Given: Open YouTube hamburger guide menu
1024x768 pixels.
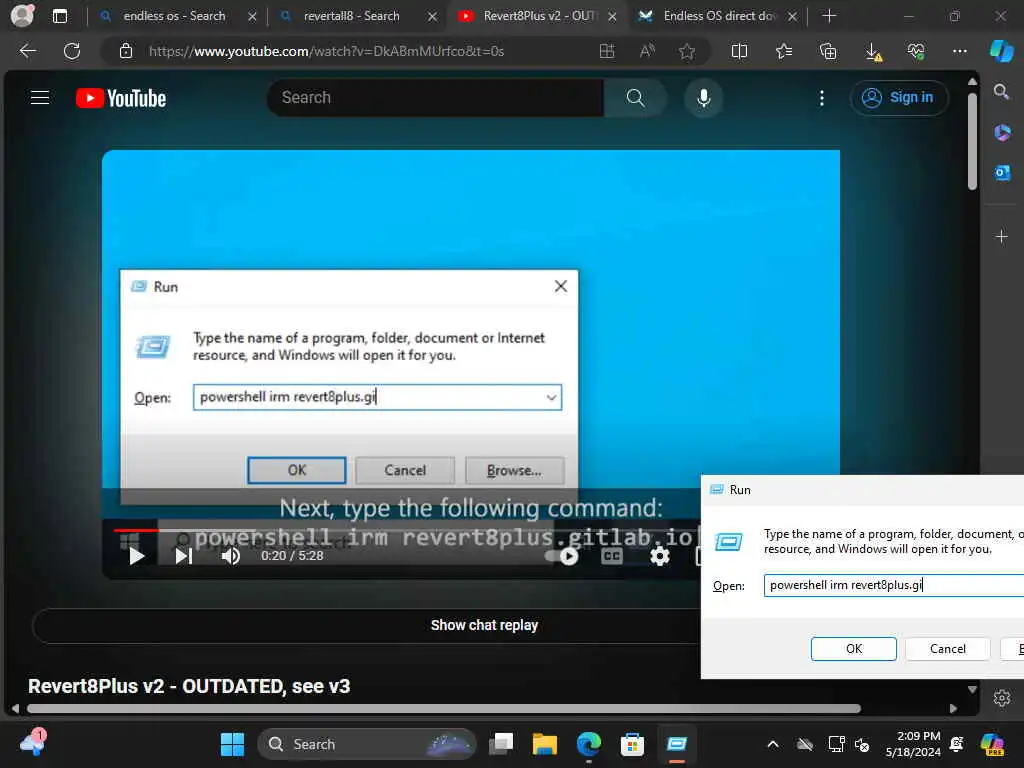Looking at the screenshot, I should coord(40,98).
